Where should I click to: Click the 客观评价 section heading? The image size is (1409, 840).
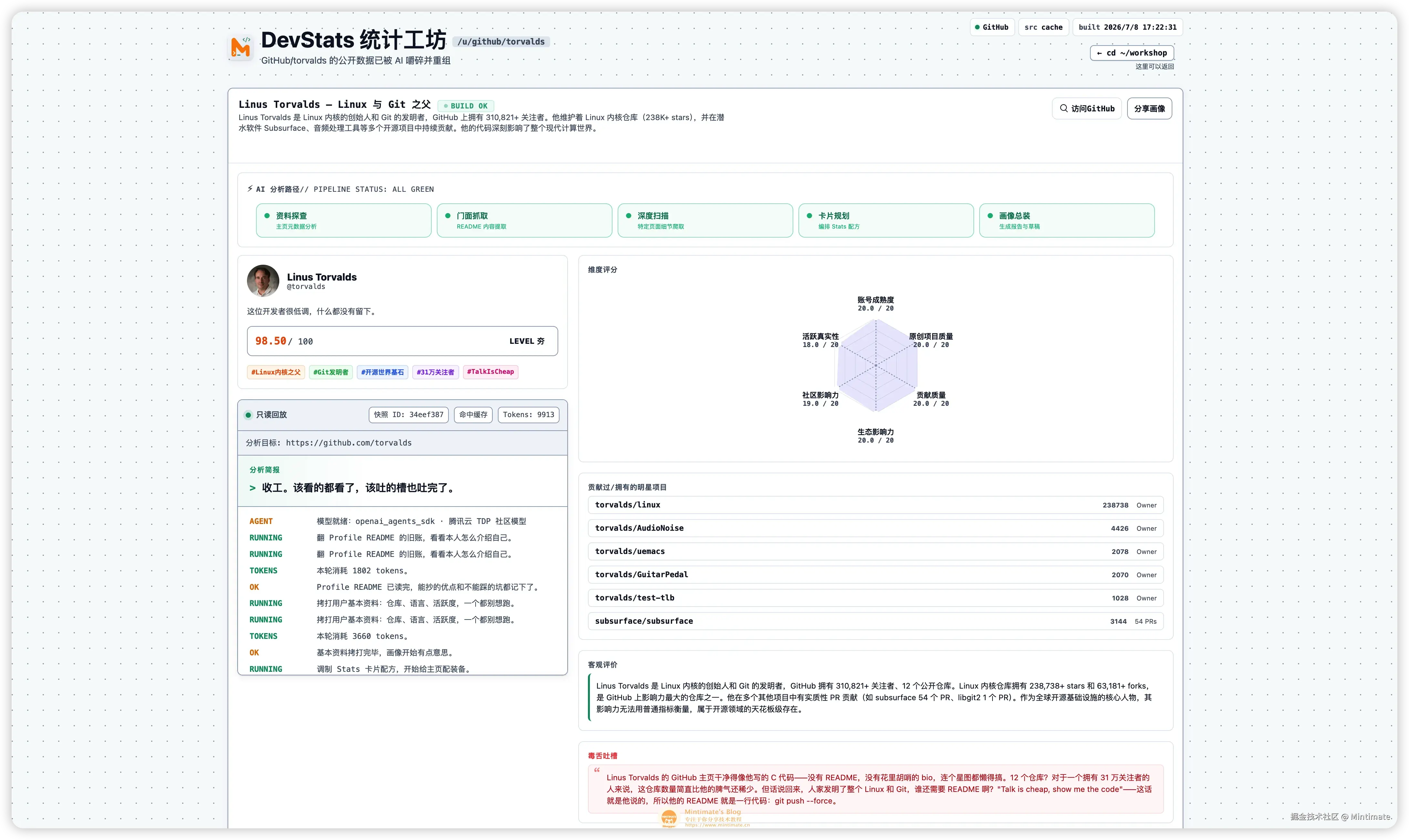pyautogui.click(x=602, y=664)
